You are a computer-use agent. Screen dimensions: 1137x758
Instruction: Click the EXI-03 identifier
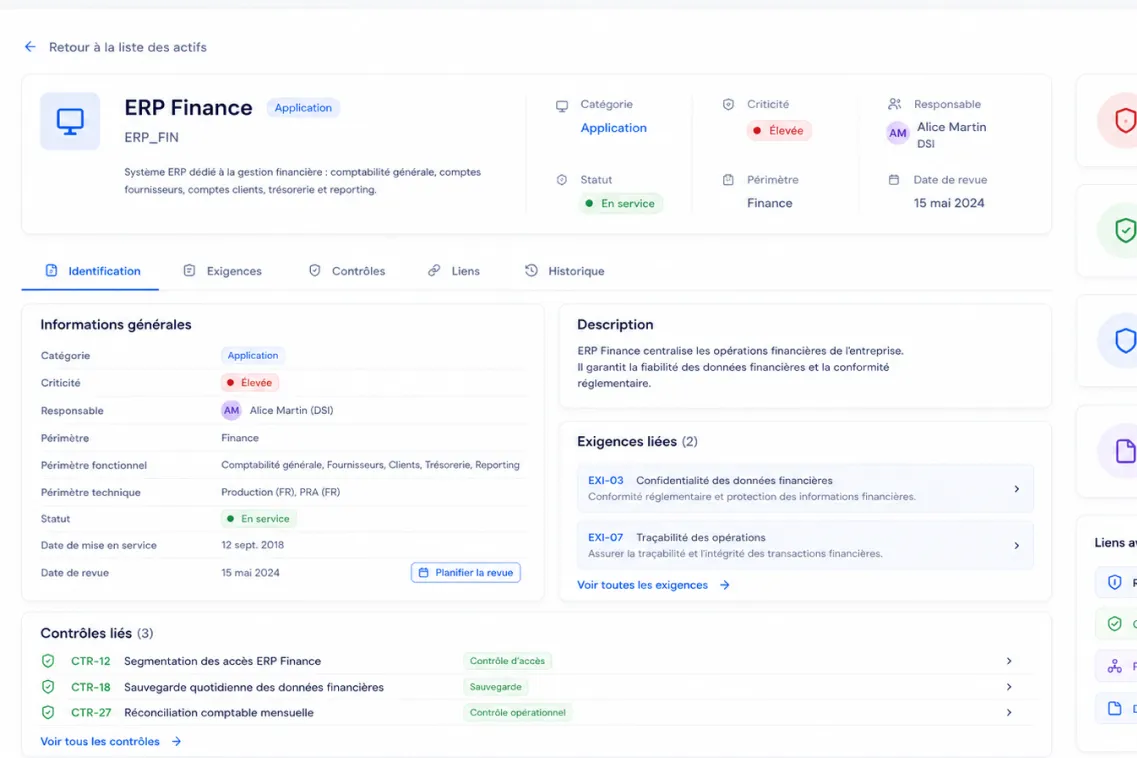(x=605, y=480)
